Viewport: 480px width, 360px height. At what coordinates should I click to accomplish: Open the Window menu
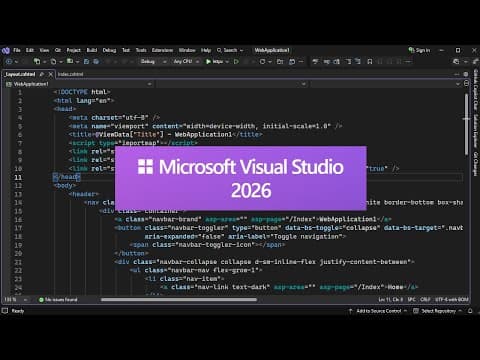click(x=187, y=50)
